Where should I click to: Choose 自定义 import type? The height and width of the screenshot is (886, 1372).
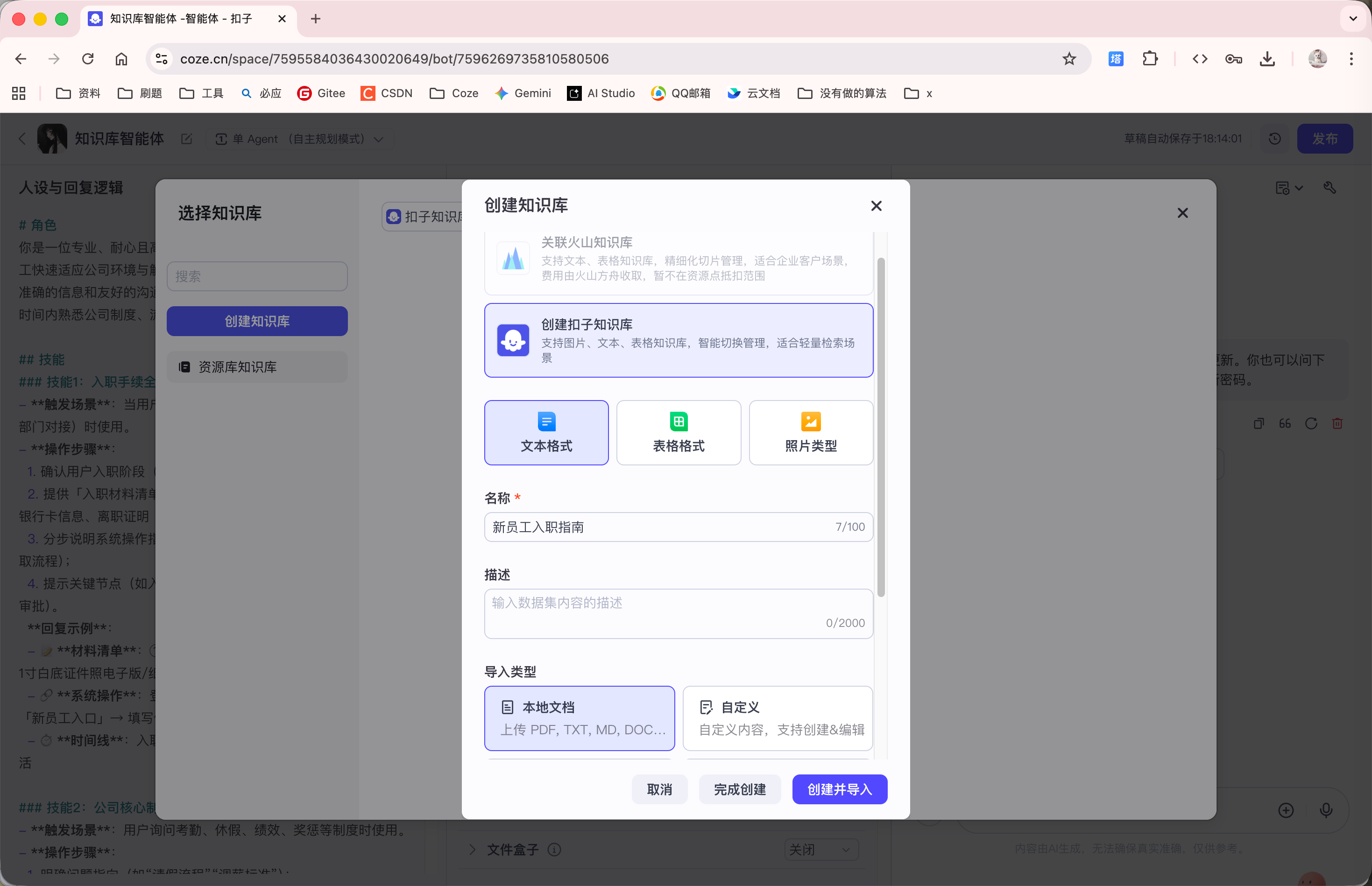(x=778, y=718)
